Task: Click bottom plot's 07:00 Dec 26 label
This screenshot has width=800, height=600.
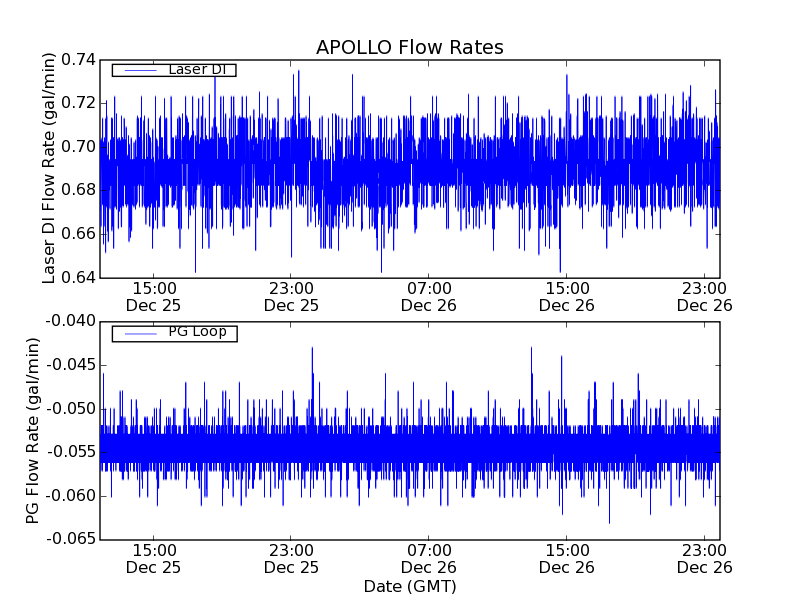Action: [429, 559]
